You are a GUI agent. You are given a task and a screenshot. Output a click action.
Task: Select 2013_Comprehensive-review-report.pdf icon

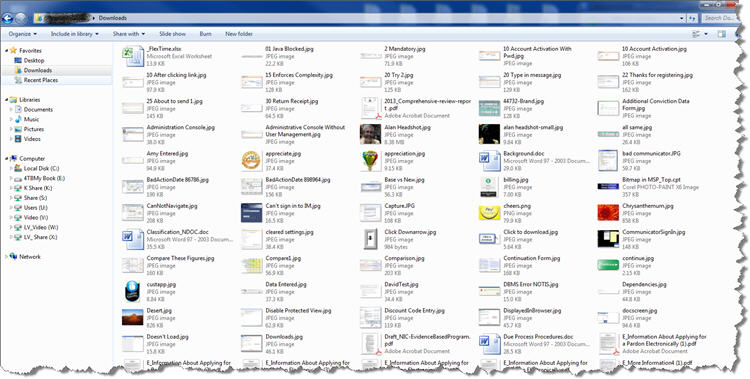pyautogui.click(x=370, y=109)
